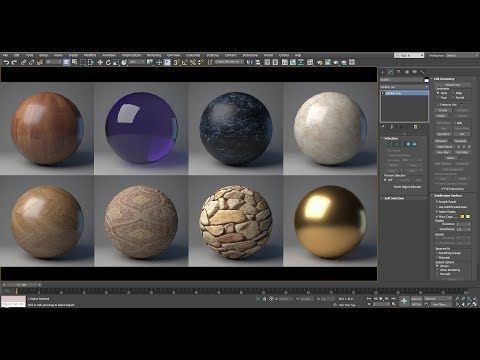The image size is (480, 360).
Task: Toggle the Percent Snap icon
Action: click(193, 62)
